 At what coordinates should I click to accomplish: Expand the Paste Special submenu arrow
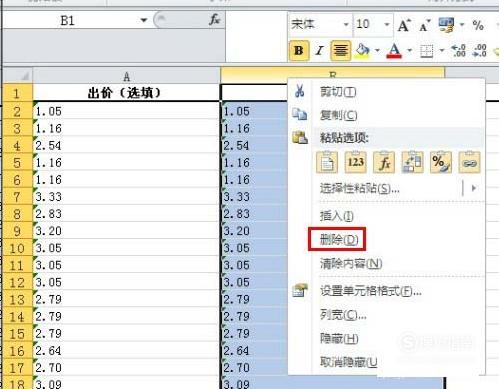pyautogui.click(x=474, y=188)
